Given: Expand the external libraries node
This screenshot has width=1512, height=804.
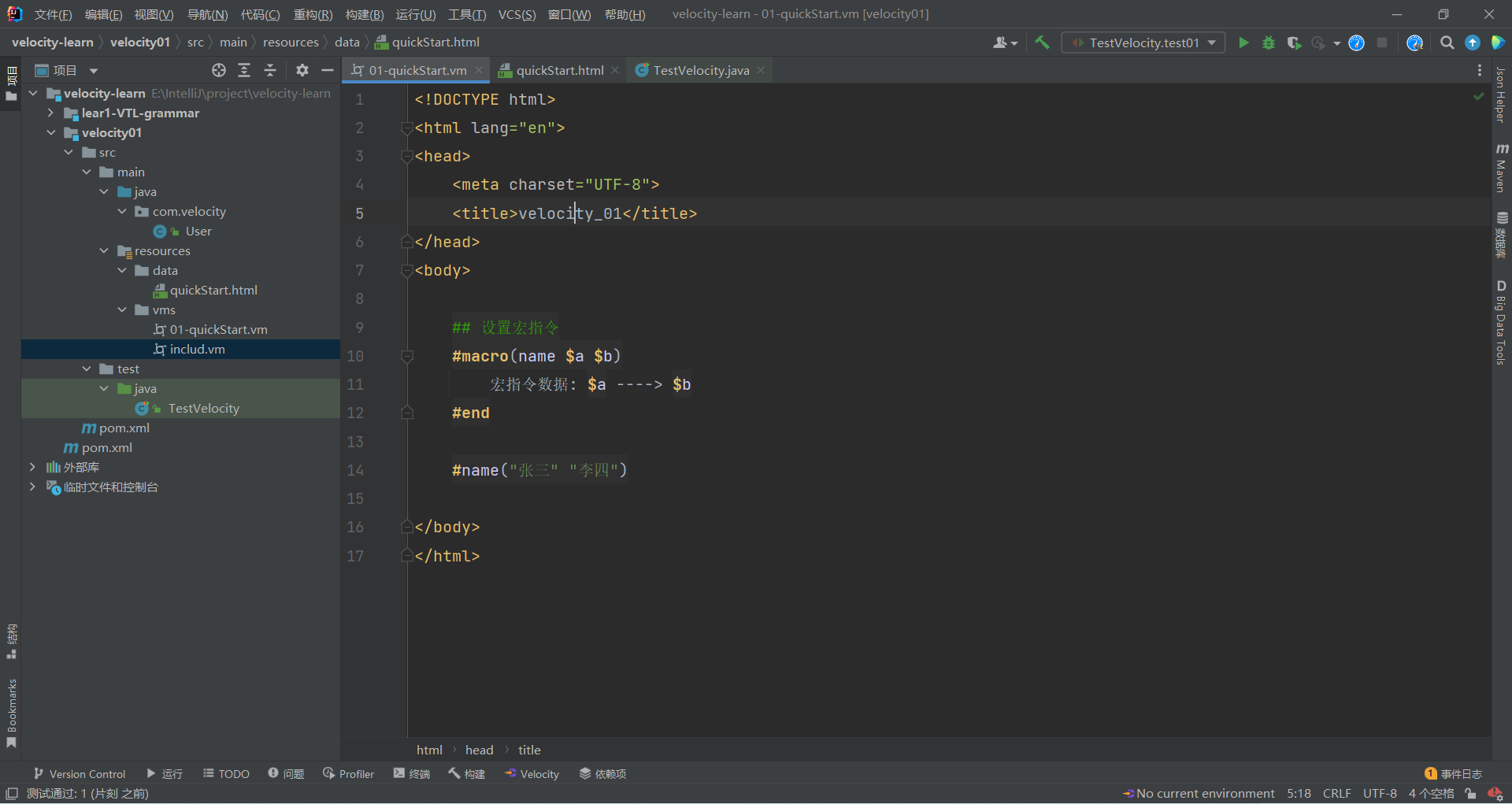Looking at the screenshot, I should [x=32, y=467].
